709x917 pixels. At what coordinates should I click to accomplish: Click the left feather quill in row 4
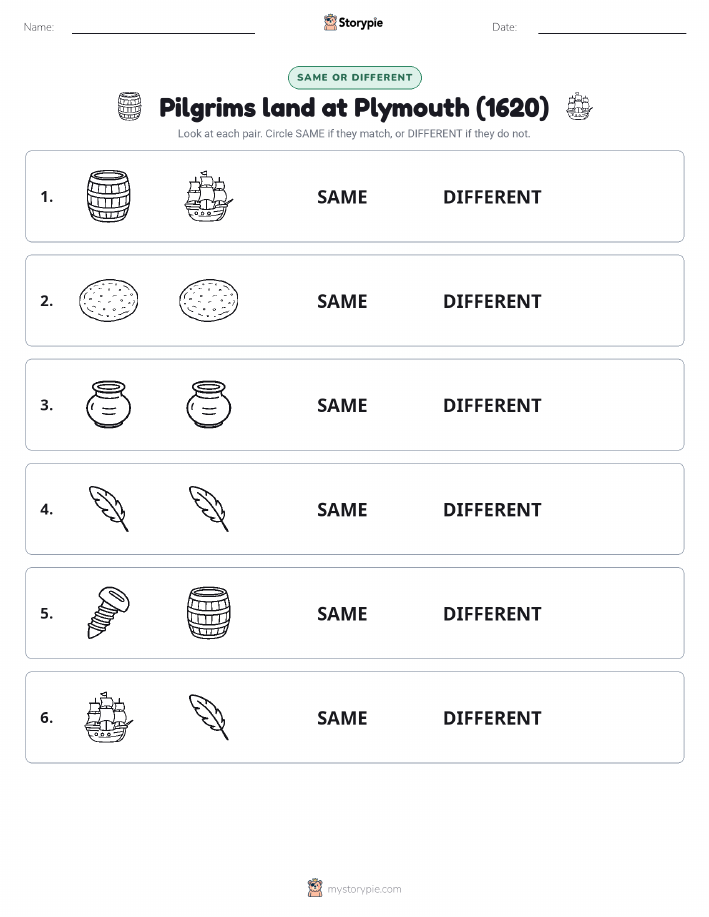(x=108, y=508)
